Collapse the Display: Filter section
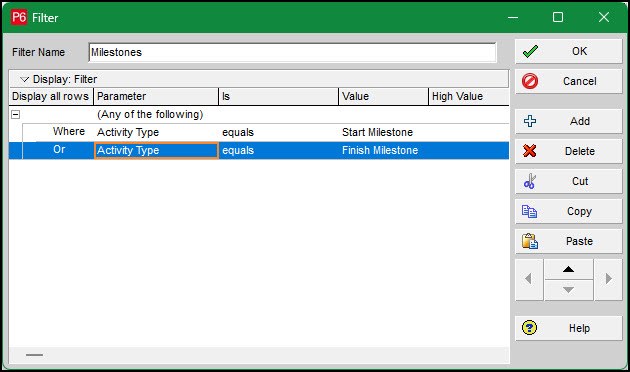This screenshot has height=372, width=630. click(25, 79)
